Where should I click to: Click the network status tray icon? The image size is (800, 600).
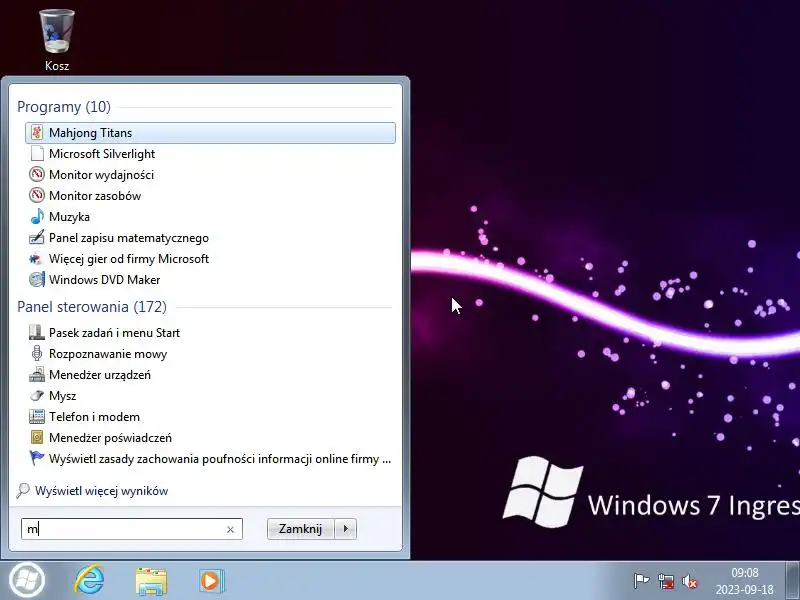(666, 581)
